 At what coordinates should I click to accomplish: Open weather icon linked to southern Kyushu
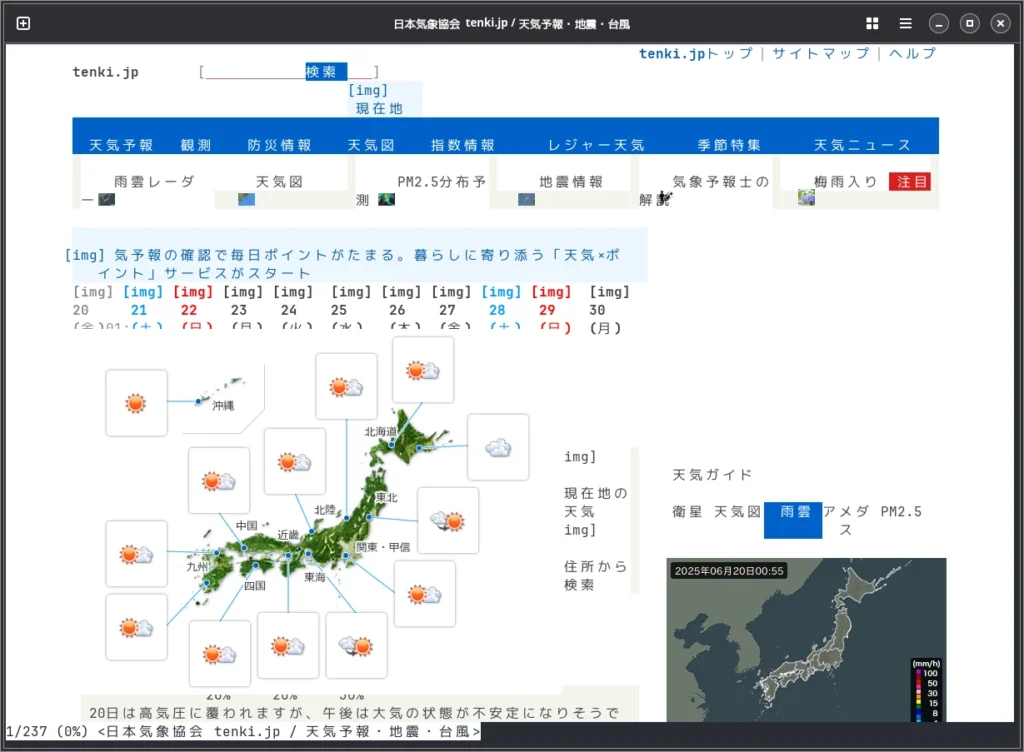(x=136, y=627)
